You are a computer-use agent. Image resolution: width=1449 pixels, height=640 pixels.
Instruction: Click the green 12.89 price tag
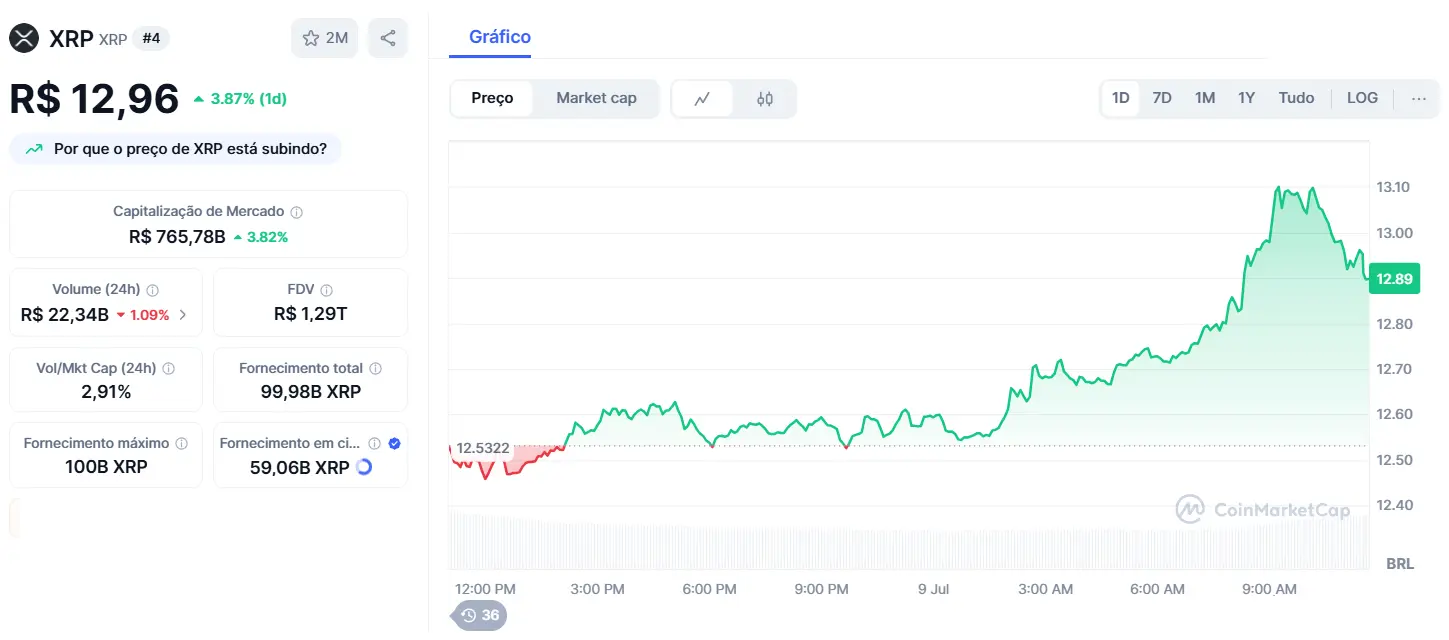1394,279
